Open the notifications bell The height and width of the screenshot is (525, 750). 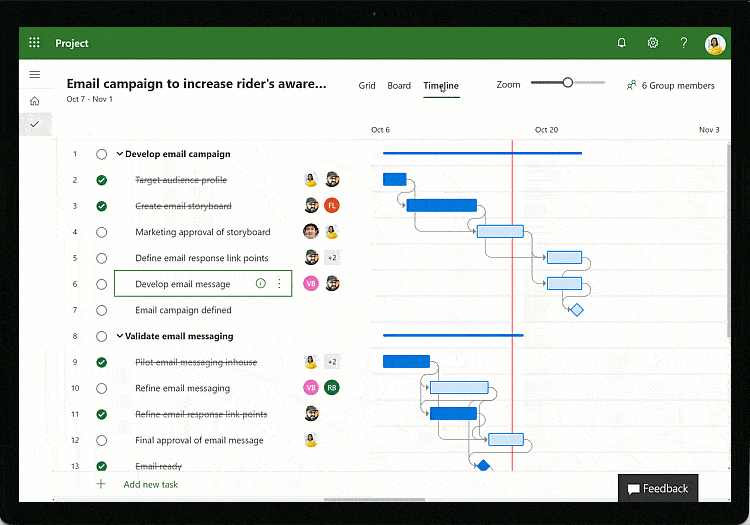click(621, 43)
